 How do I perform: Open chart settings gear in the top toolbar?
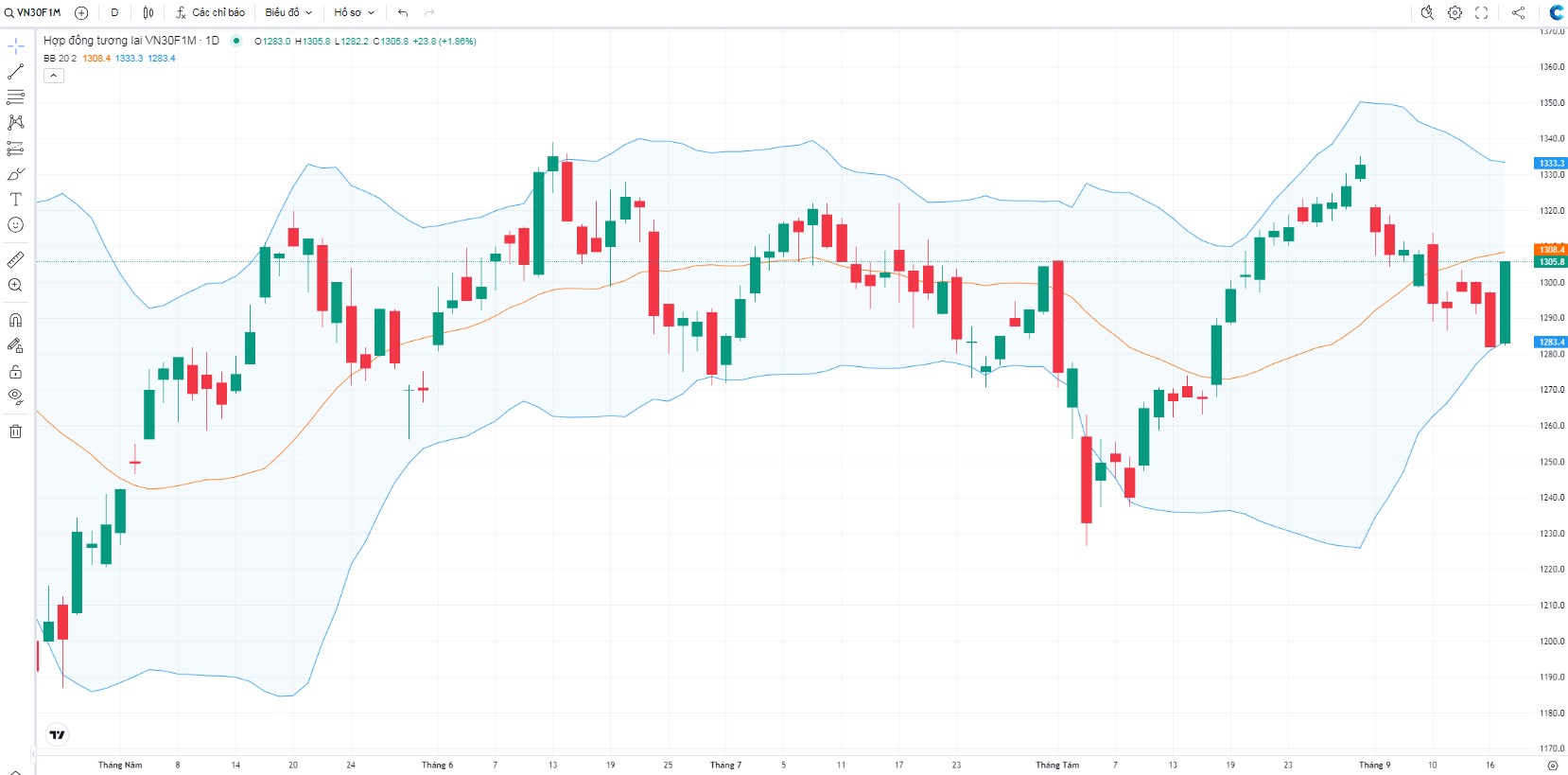pos(1455,12)
